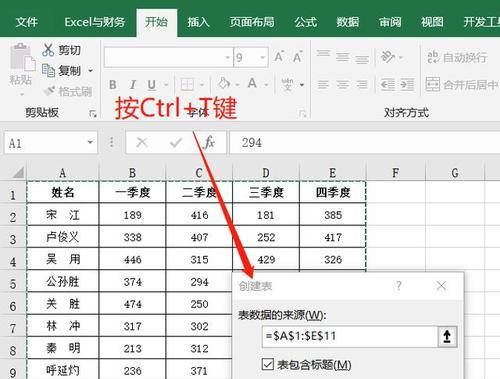Increase indent
Image resolution: width=500 pixels, height=379 pixels.
[x=407, y=84]
